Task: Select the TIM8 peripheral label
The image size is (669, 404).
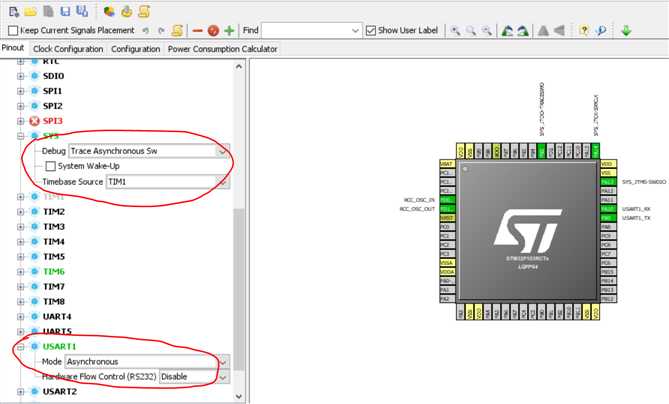Action: click(54, 302)
